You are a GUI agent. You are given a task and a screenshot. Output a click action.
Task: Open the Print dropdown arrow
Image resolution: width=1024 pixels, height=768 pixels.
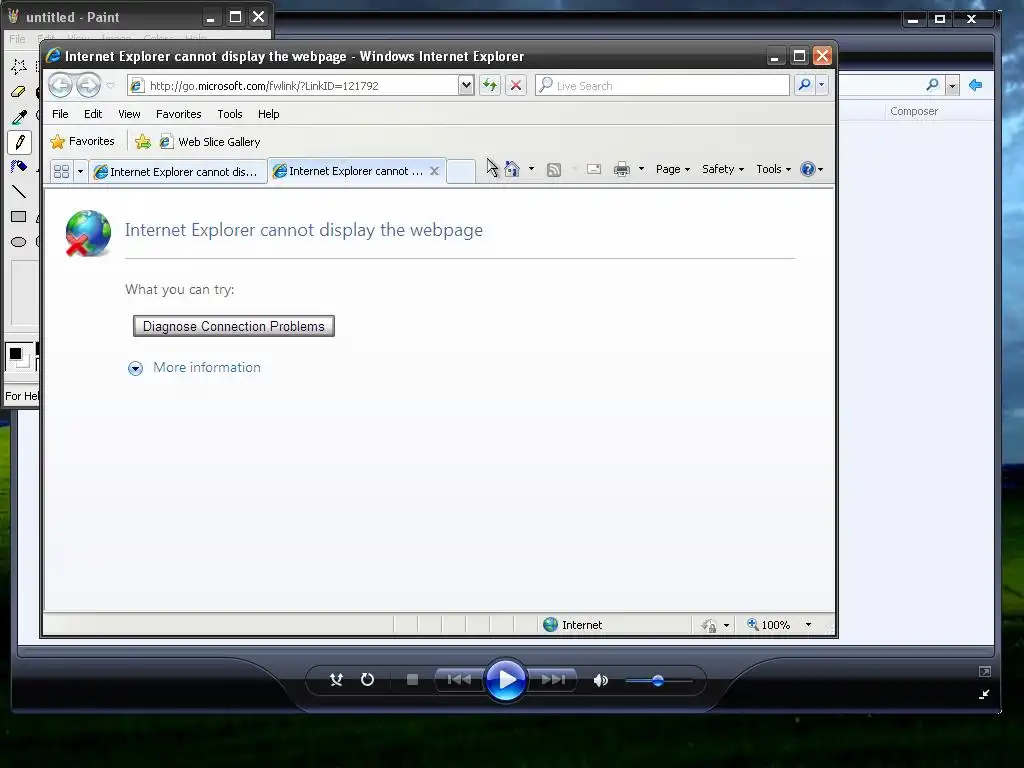(641, 169)
